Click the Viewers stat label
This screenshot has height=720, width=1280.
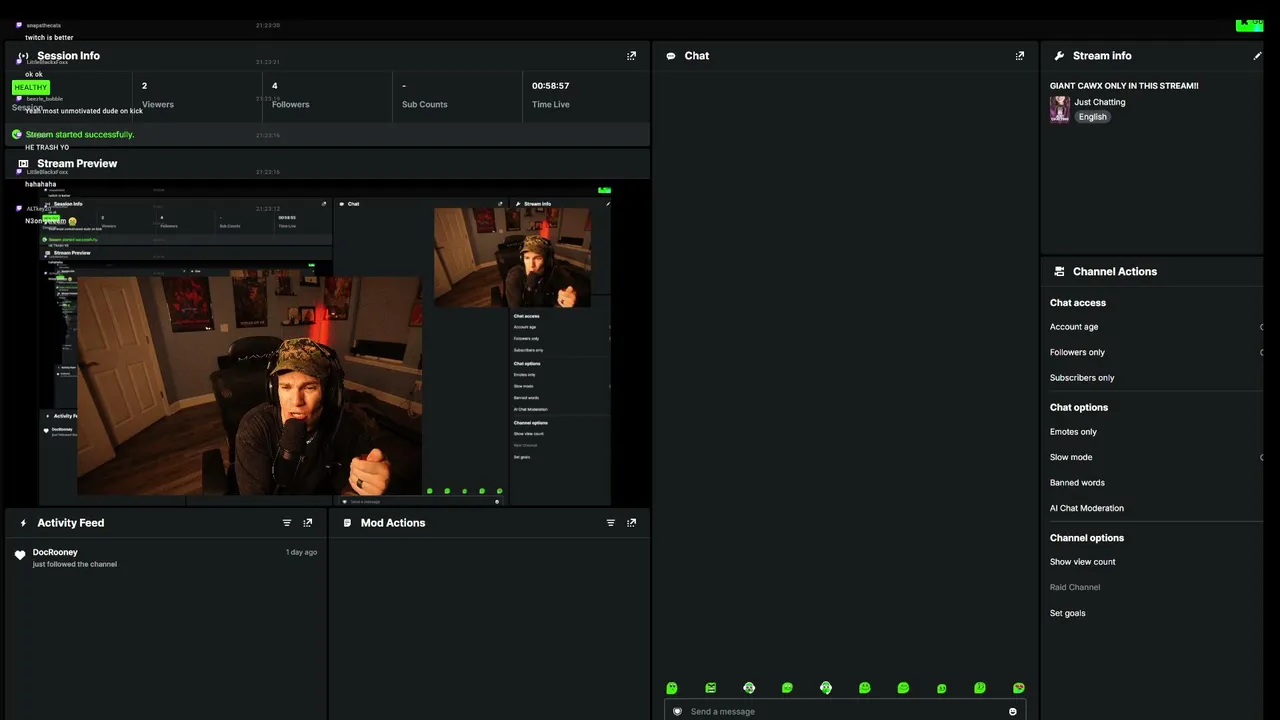pyautogui.click(x=158, y=104)
